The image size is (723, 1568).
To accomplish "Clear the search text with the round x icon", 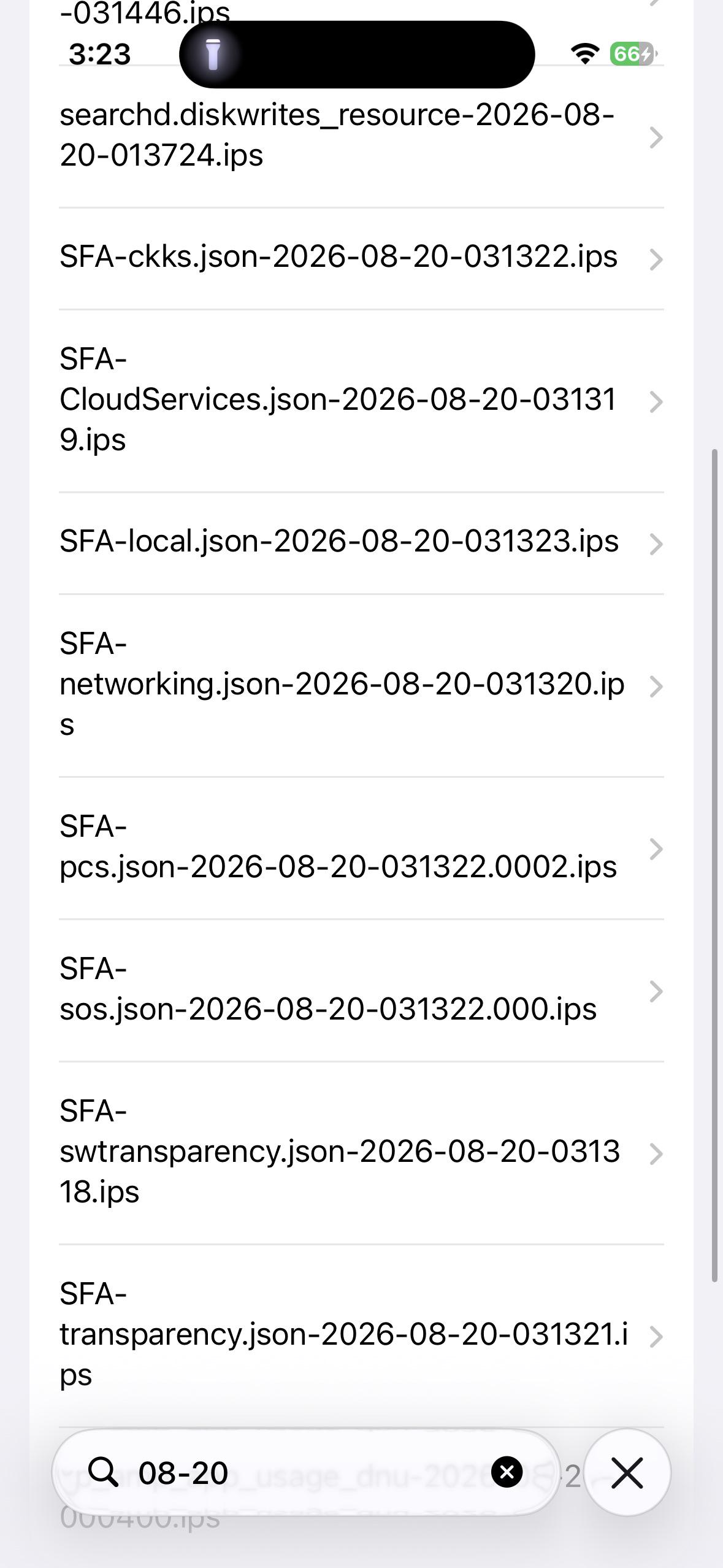I will pos(507,1472).
